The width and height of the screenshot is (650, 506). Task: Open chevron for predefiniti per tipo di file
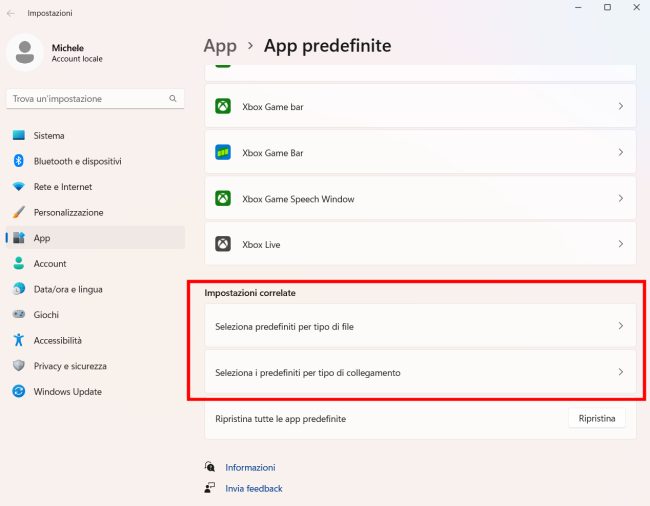pos(621,326)
